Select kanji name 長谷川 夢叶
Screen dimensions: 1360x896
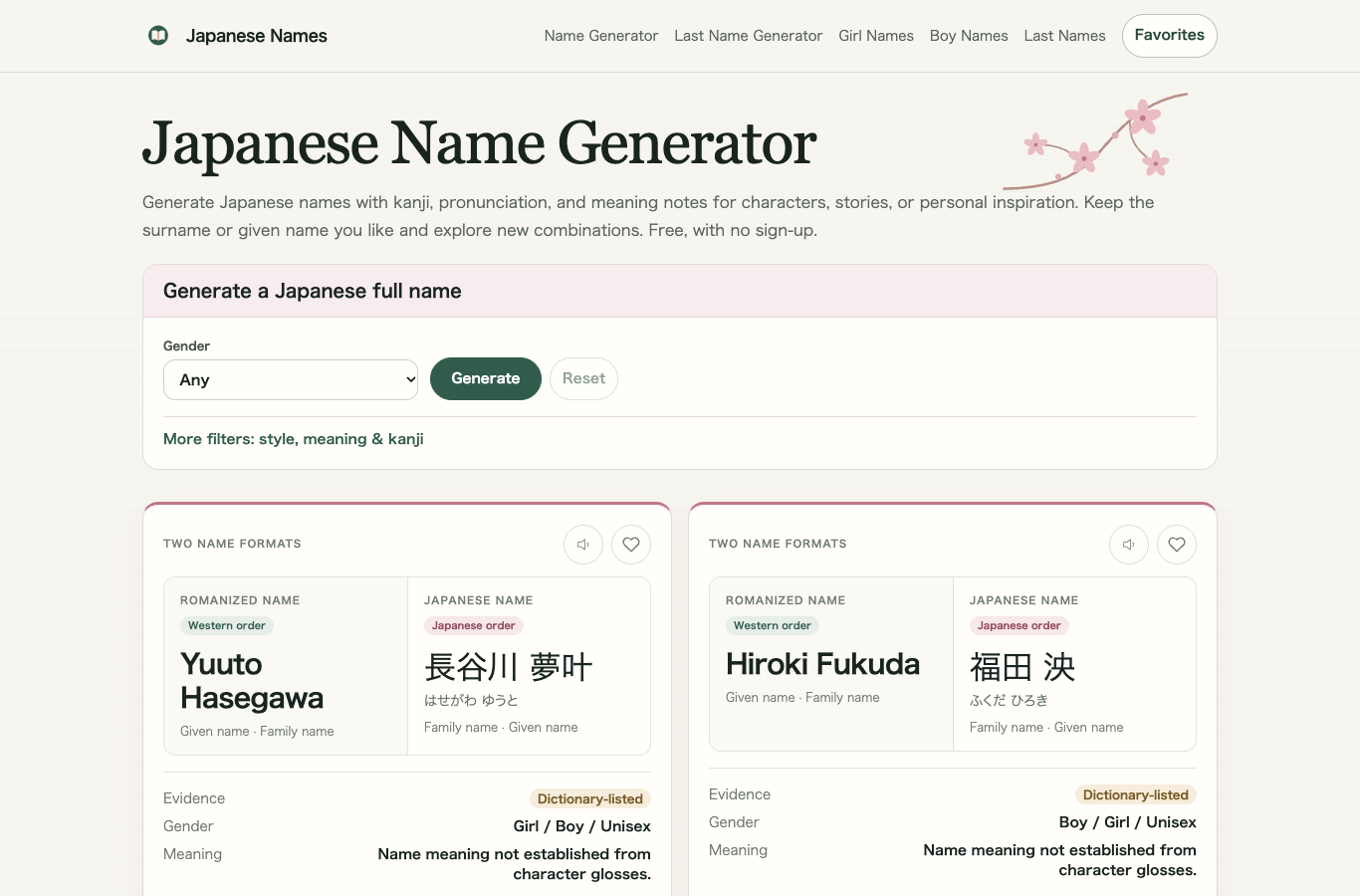click(509, 666)
